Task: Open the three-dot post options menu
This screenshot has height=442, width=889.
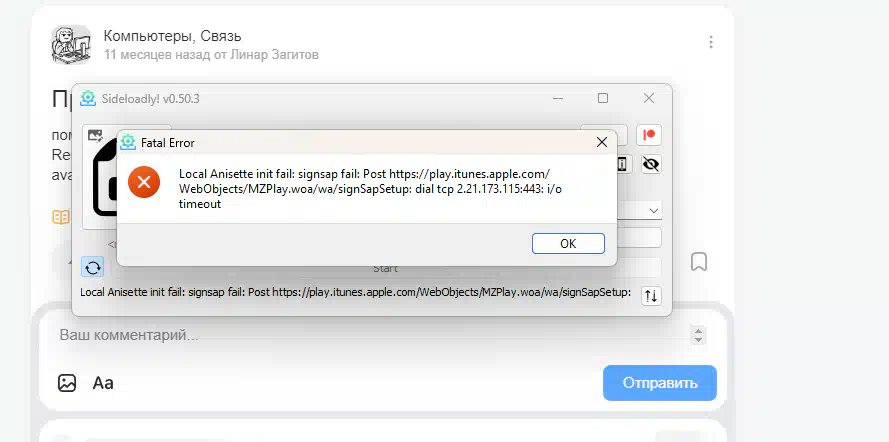Action: [710, 42]
